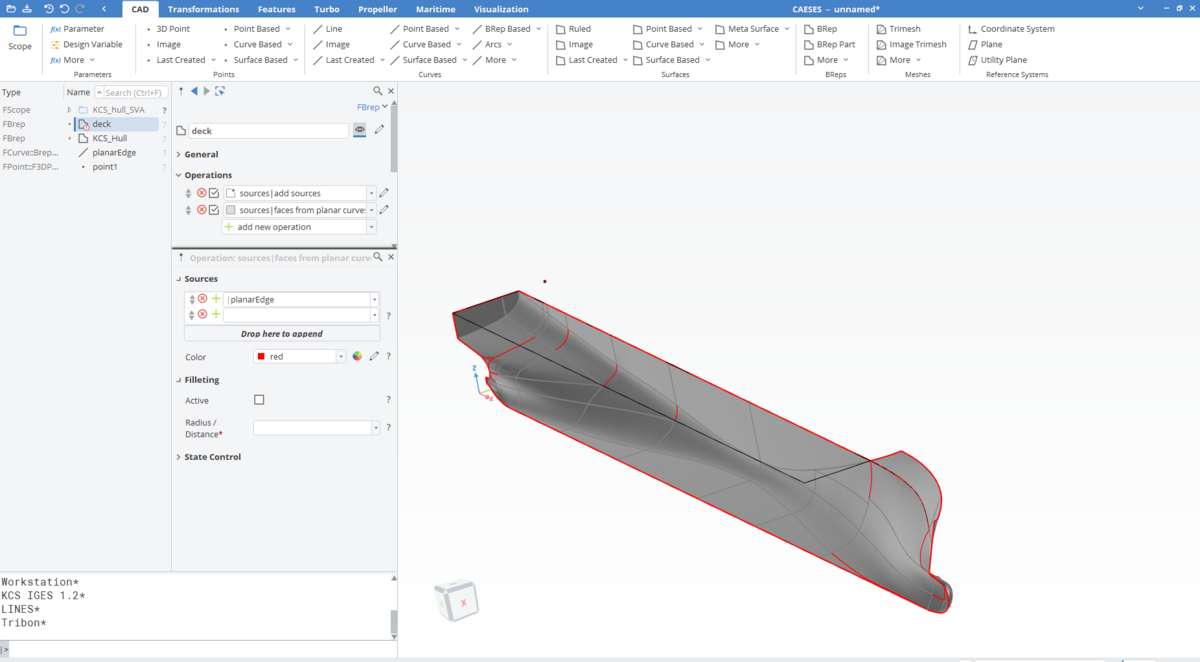Image resolution: width=1200 pixels, height=662 pixels.
Task: Click the Radius / Distance input field
Action: pos(312,428)
